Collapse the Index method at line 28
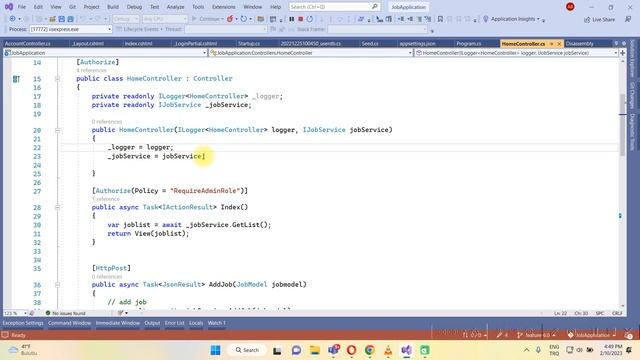This screenshot has height=360, width=640. tap(57, 207)
